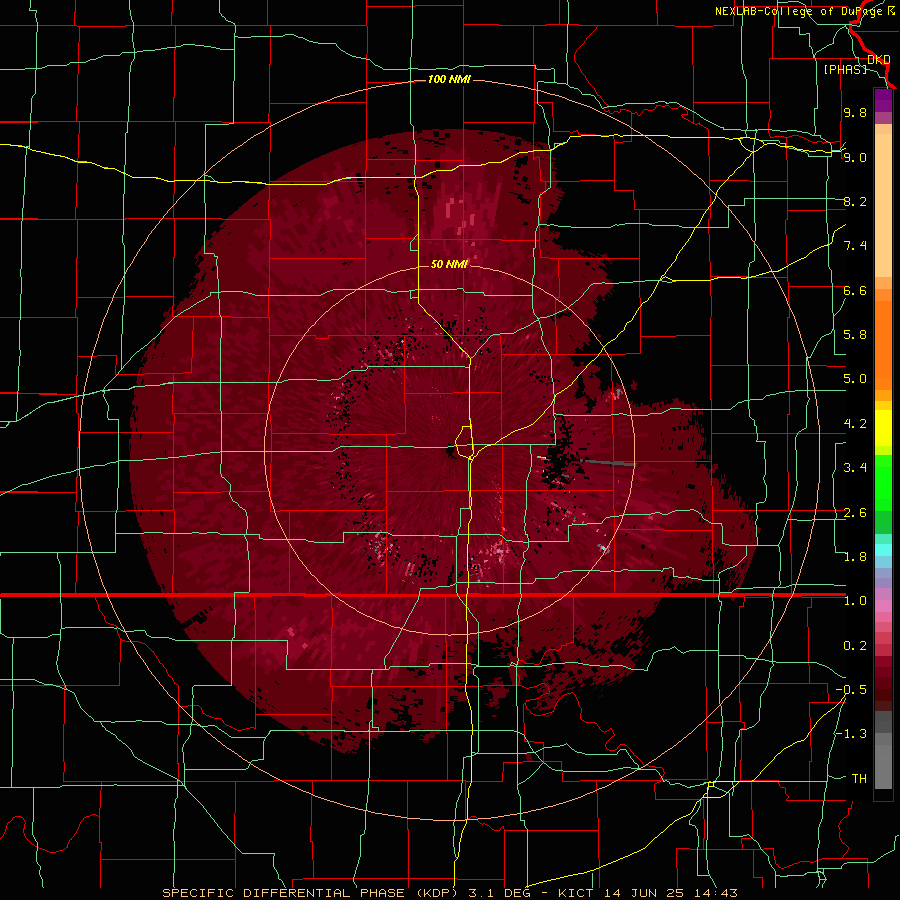Click the 14 JUN 25 14:43 timestamp
This screenshot has height=900, width=900.
670,893
